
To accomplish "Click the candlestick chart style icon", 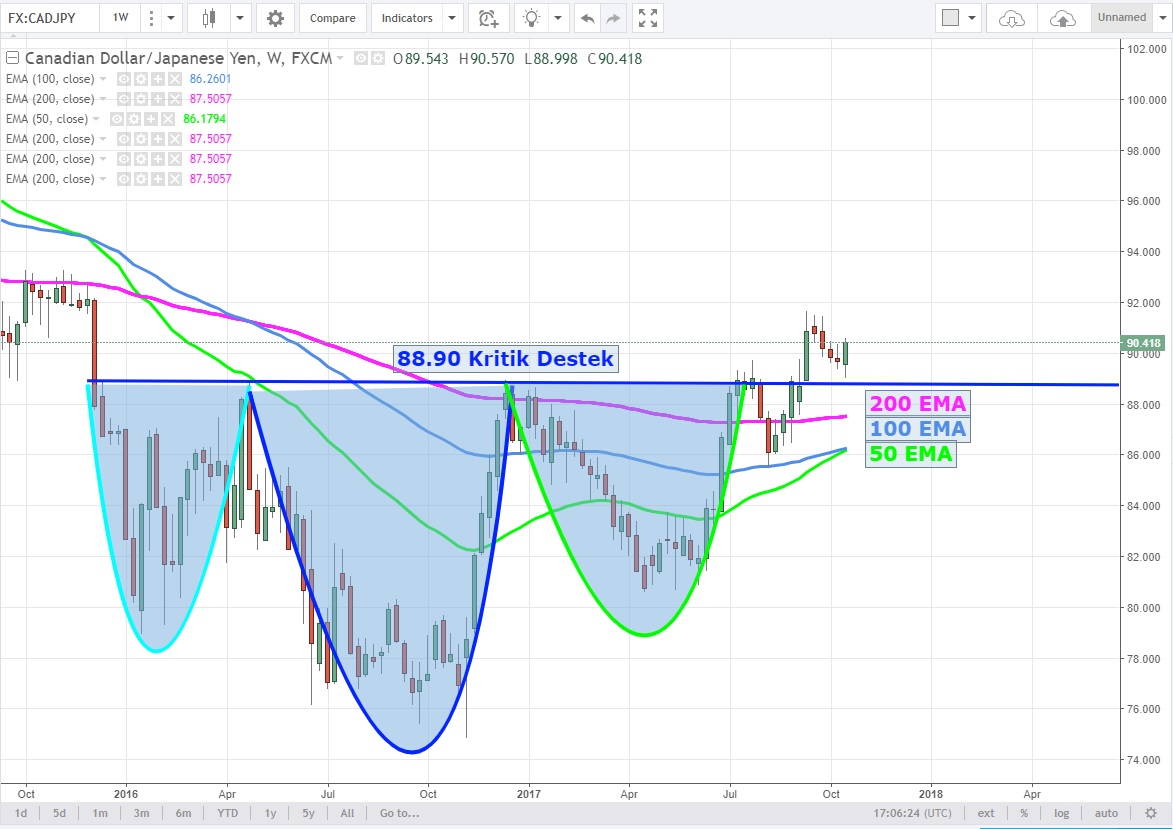I will pyautogui.click(x=209, y=18).
